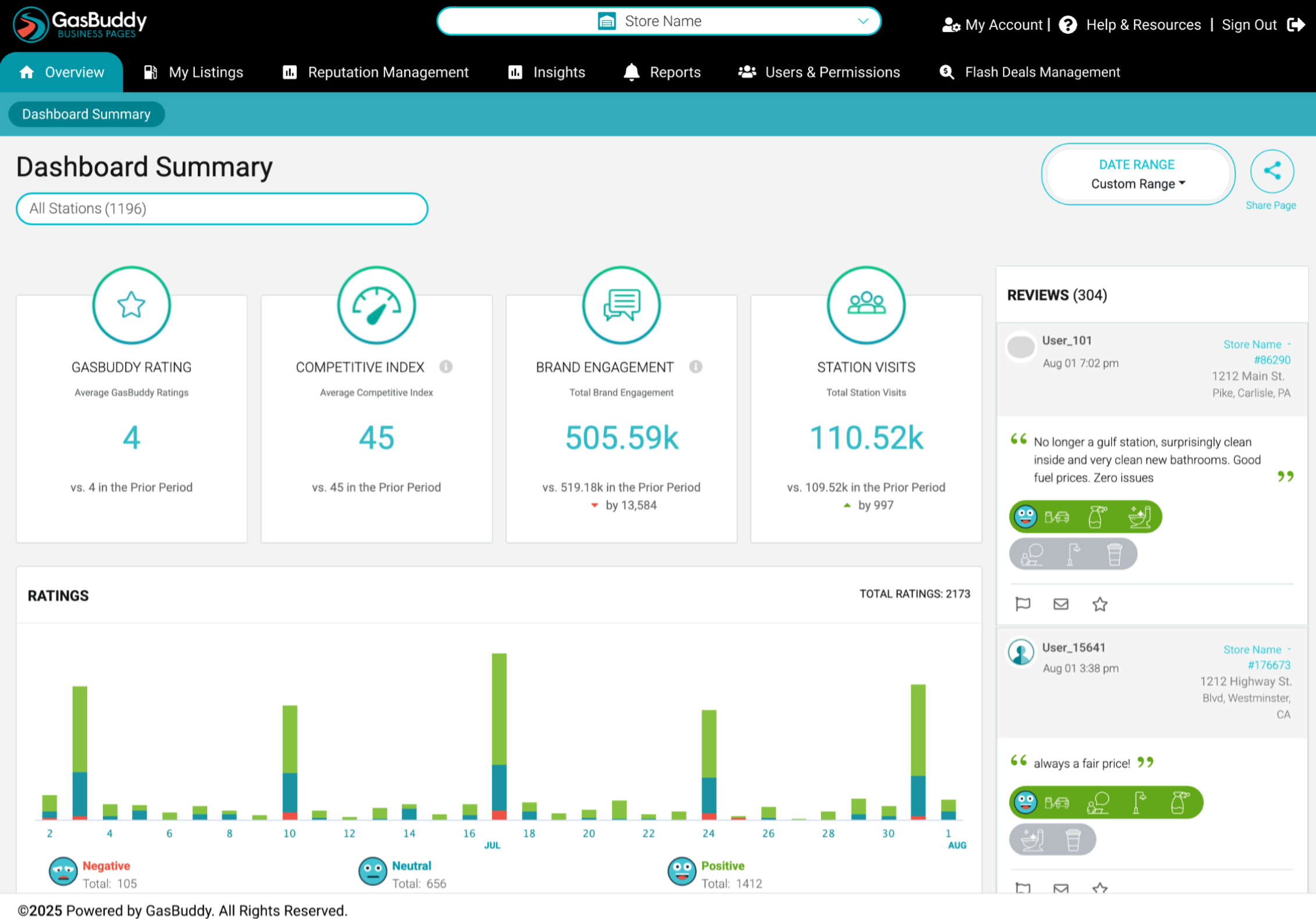Click the ratings bar above day 10
Image resolution: width=1316 pixels, height=919 pixels.
click(x=290, y=763)
